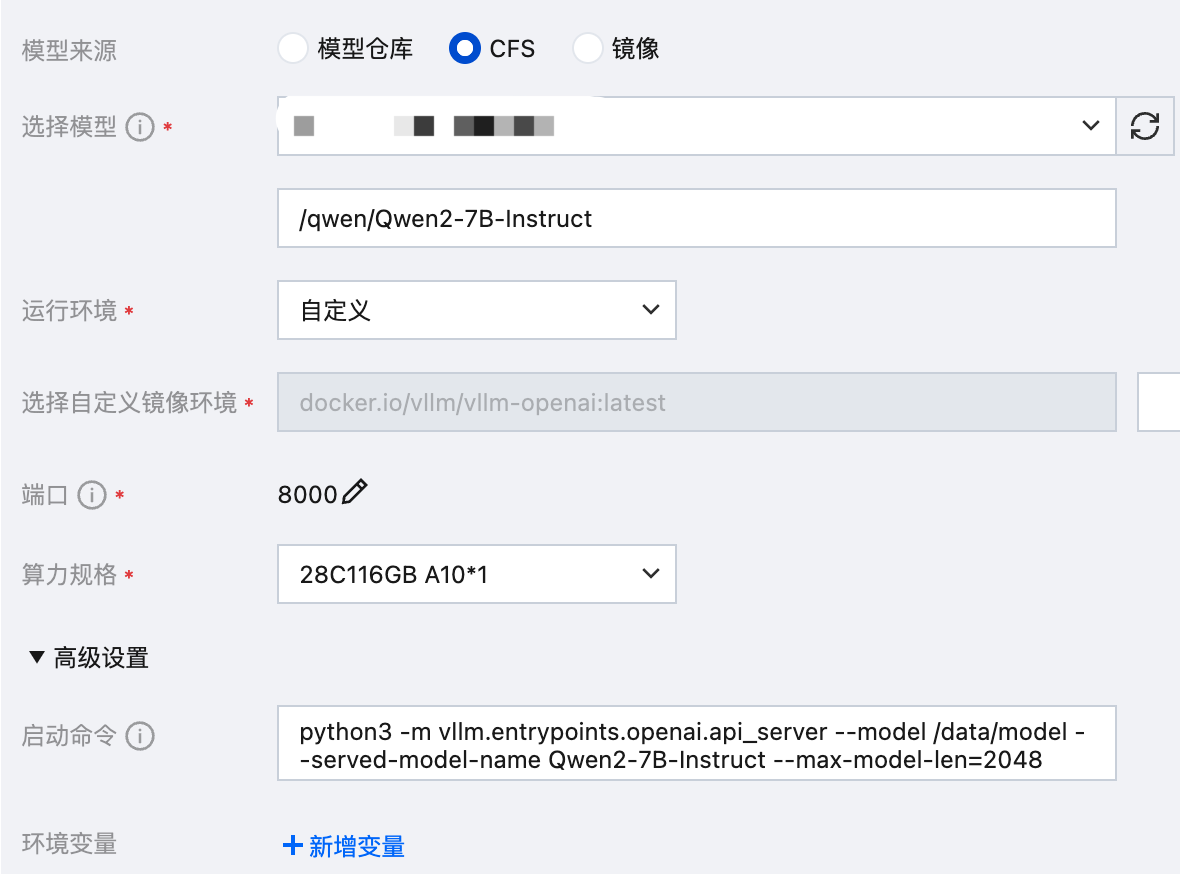Click info icon next to 选择模型 label

pyautogui.click(x=140, y=128)
